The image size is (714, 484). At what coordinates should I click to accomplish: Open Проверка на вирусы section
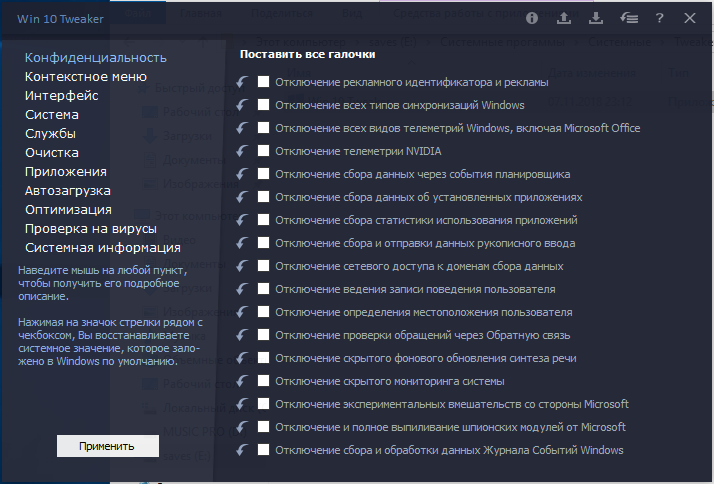pyautogui.click(x=91, y=229)
